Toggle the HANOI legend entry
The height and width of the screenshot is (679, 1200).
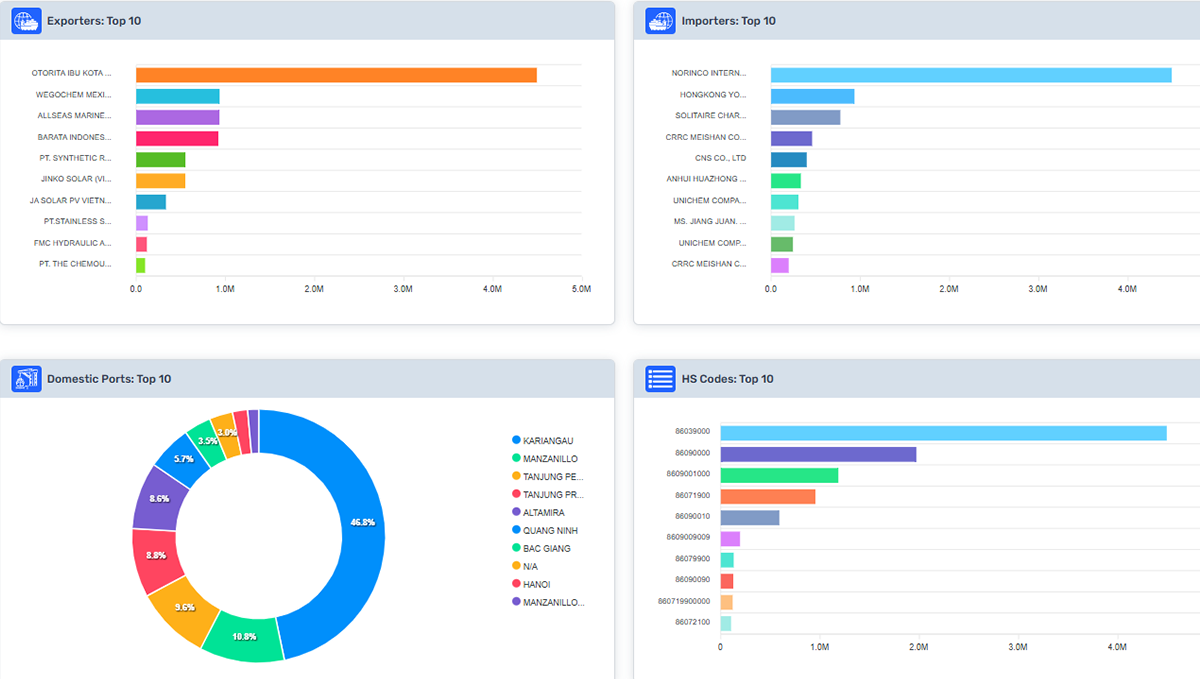[x=537, y=583]
